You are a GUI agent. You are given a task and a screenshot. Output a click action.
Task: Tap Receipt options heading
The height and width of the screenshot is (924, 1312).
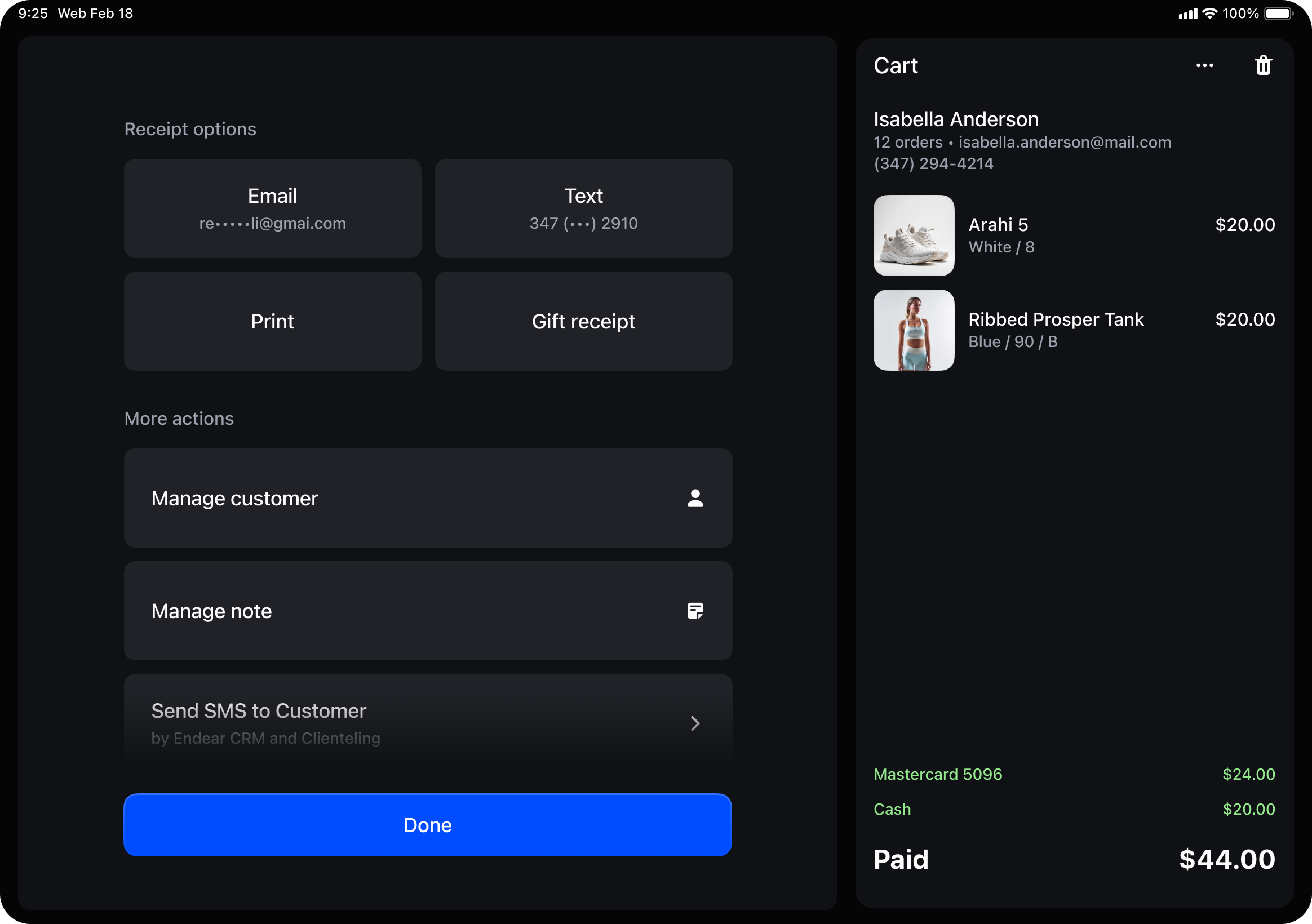tap(190, 129)
